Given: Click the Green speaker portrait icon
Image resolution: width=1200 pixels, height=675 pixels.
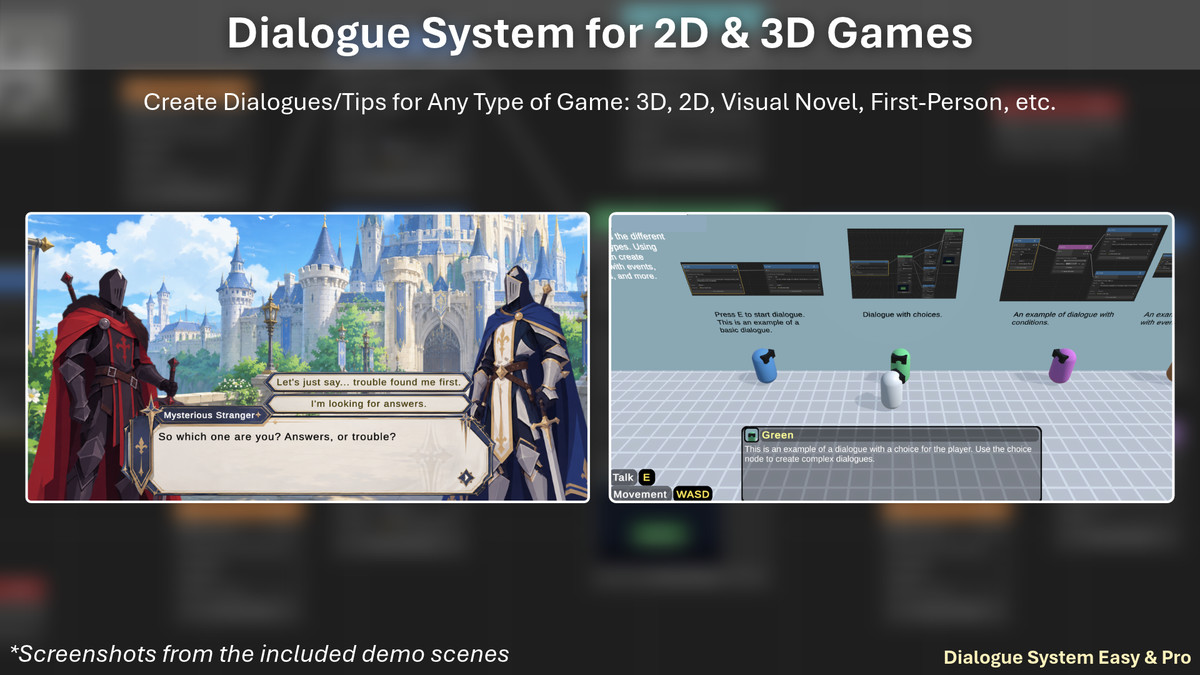Looking at the screenshot, I should 751,435.
